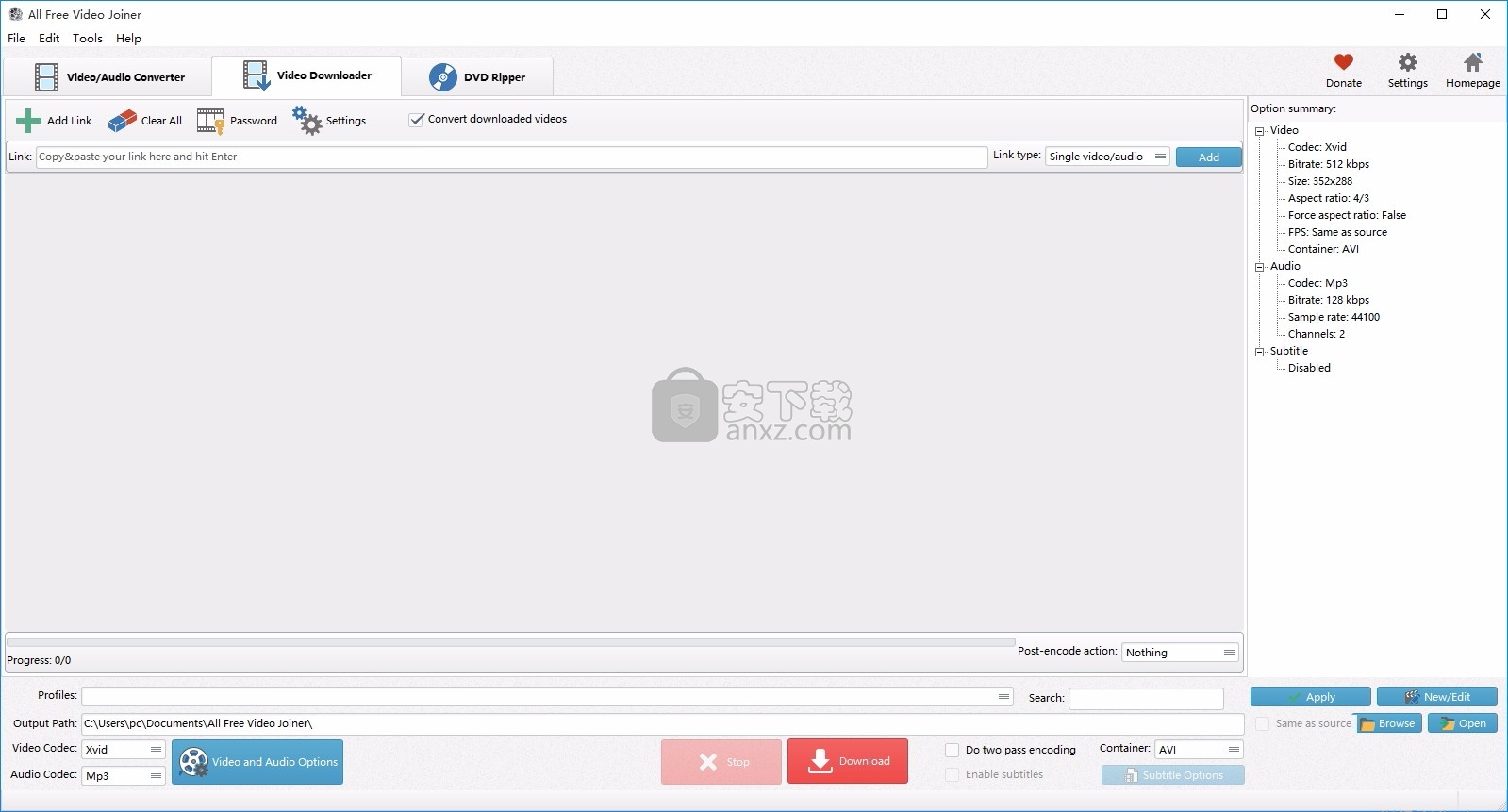The width and height of the screenshot is (1508, 812).
Task: Select Bitrate: 512 kbps item
Action: coord(1329,164)
